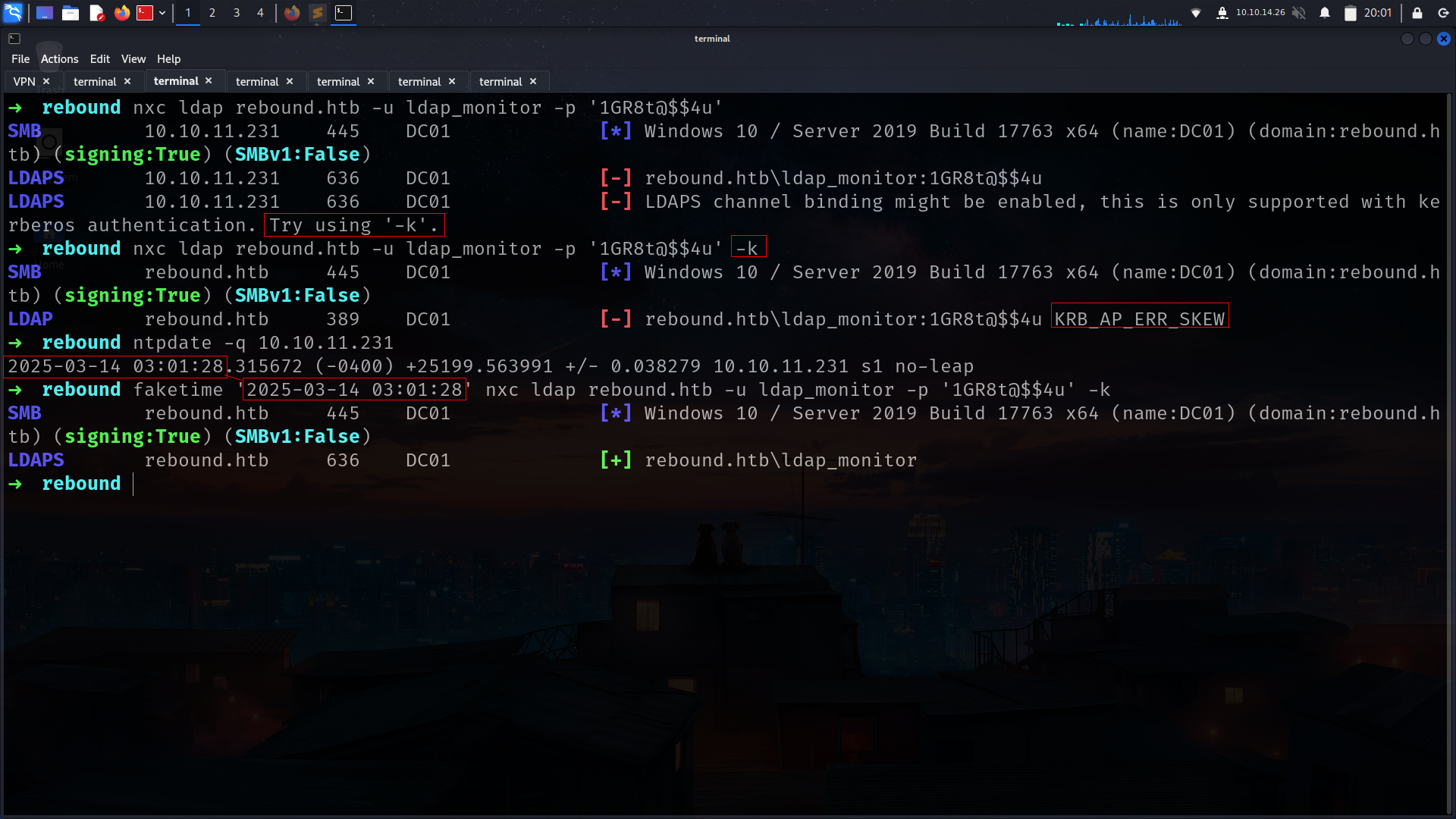Close the active bold terminal tab
Viewport: 1456px width, 819px height.
click(x=209, y=80)
